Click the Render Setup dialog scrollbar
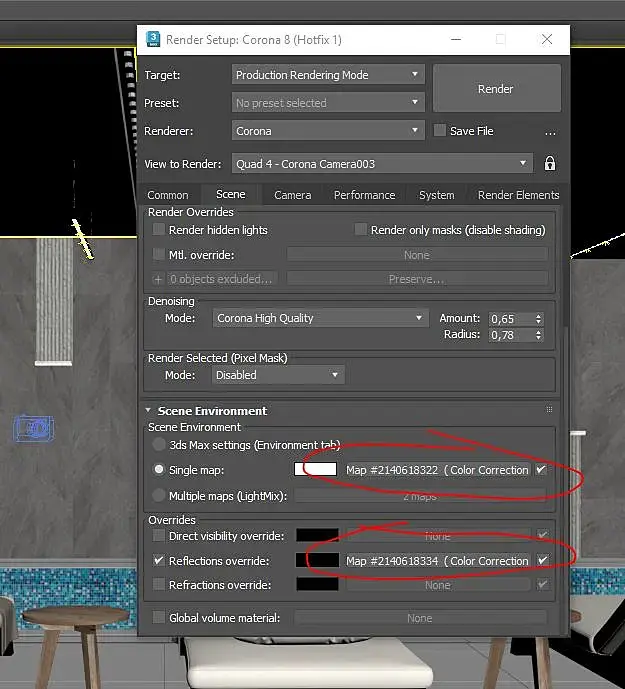Viewport: 625px width, 689px height. 566,268
